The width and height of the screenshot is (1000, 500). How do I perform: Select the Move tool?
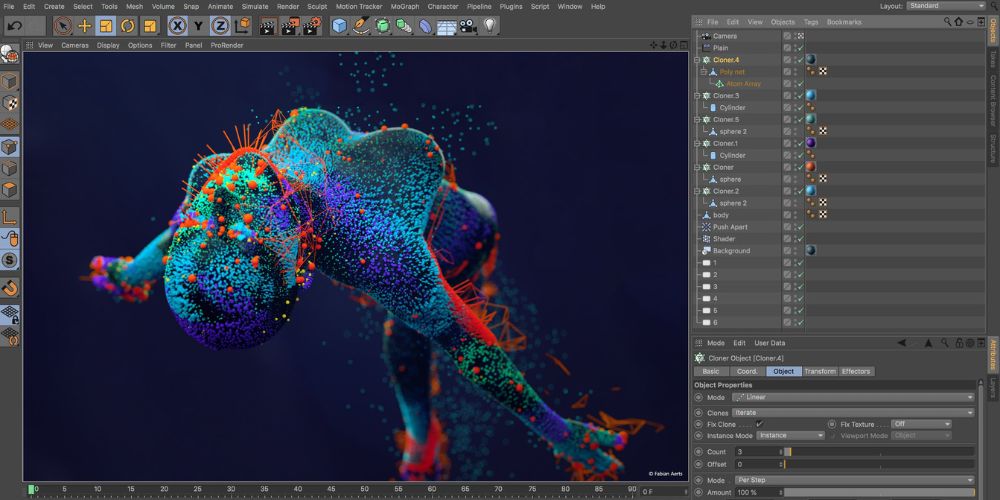click(x=84, y=26)
